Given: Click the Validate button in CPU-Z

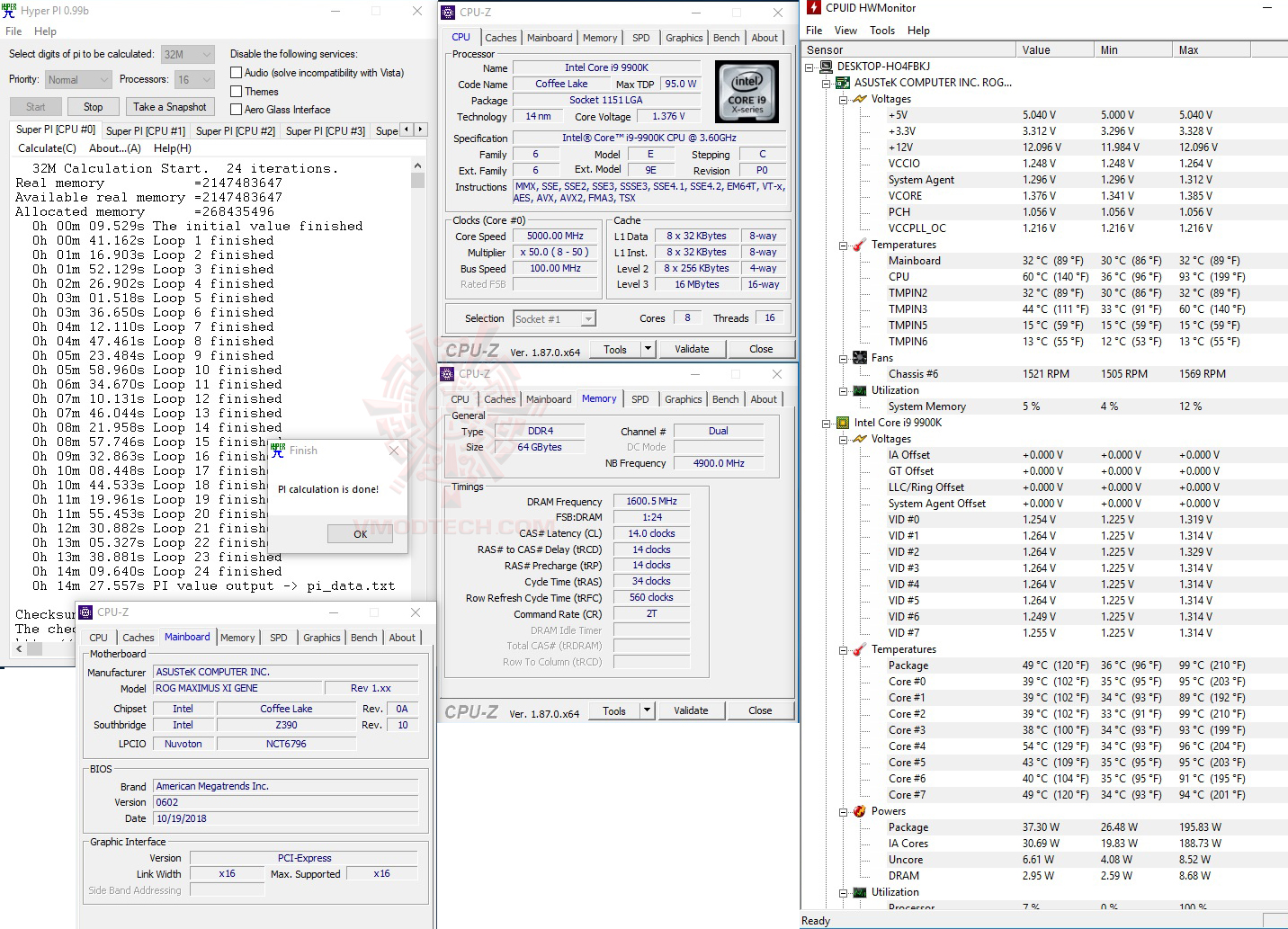Looking at the screenshot, I should point(692,348).
